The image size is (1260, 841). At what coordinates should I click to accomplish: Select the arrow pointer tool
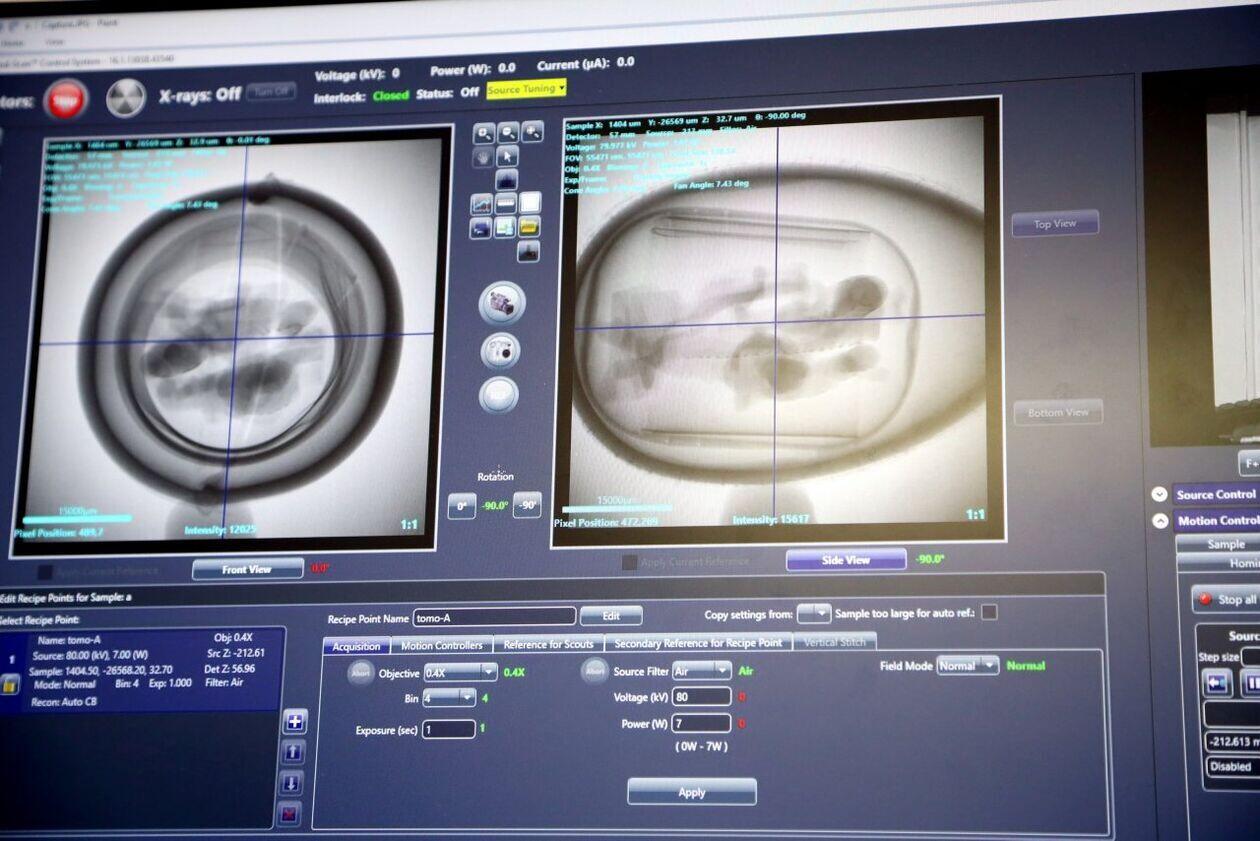click(x=508, y=156)
